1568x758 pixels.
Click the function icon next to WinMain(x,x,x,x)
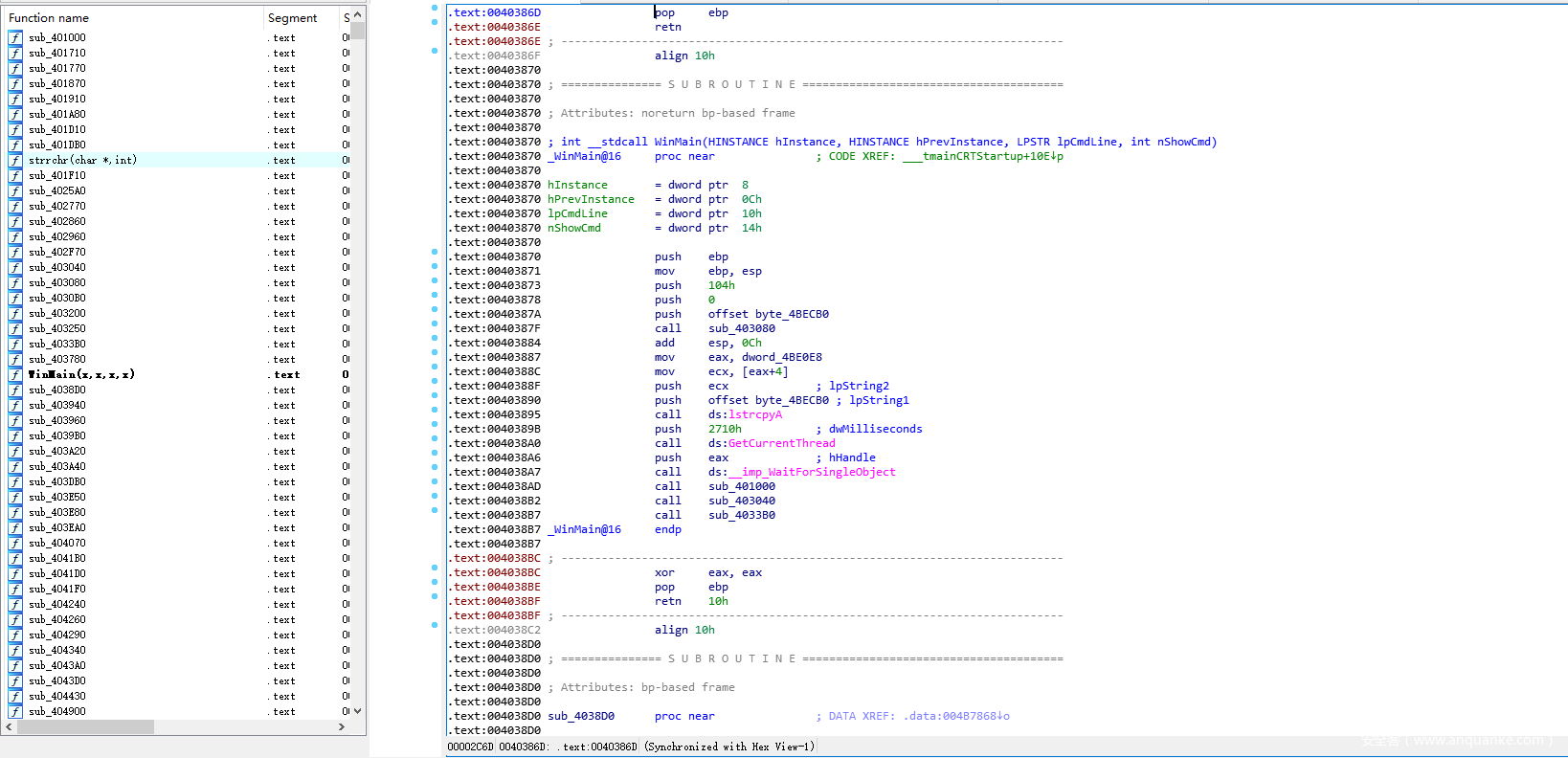(15, 375)
